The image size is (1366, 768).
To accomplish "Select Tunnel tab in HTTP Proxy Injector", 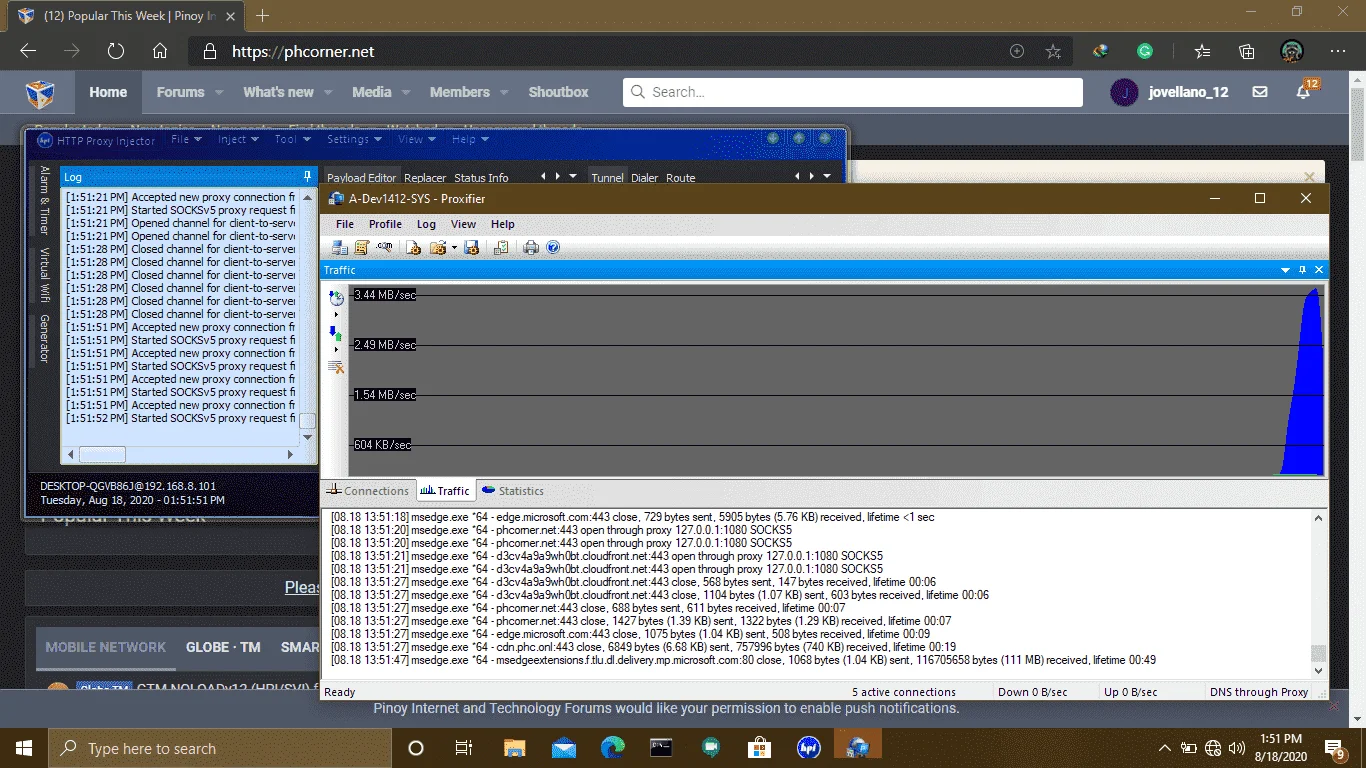I will pyautogui.click(x=607, y=177).
